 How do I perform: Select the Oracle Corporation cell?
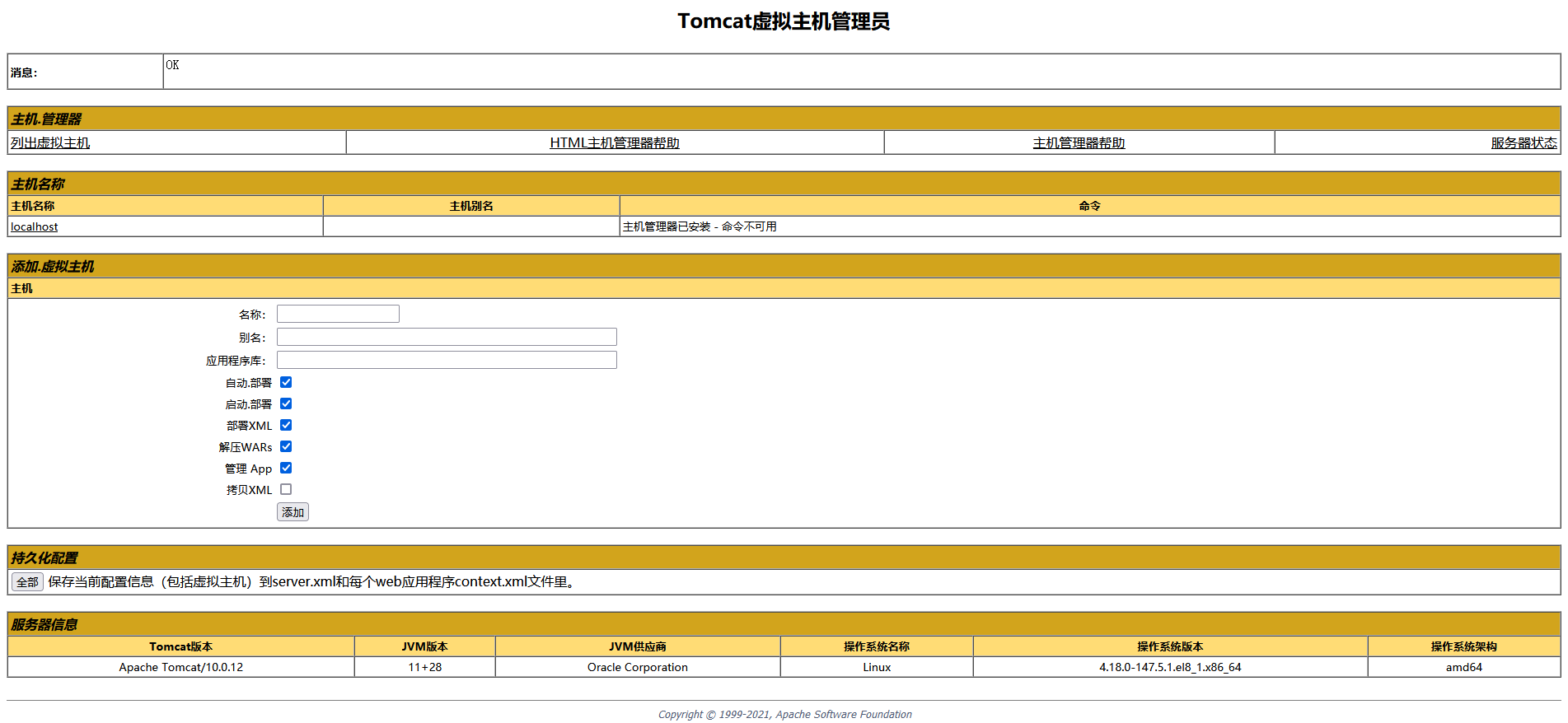pos(638,667)
